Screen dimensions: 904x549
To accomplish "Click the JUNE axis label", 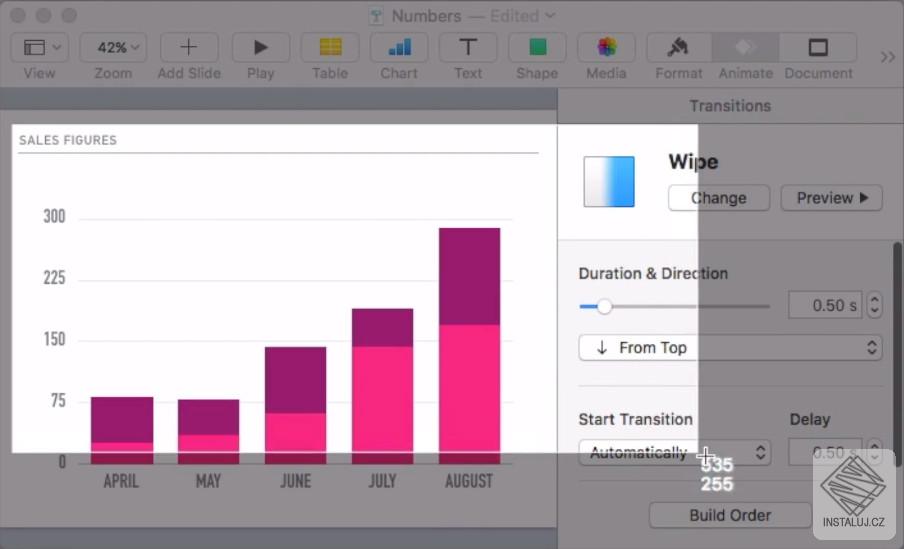I will (295, 481).
